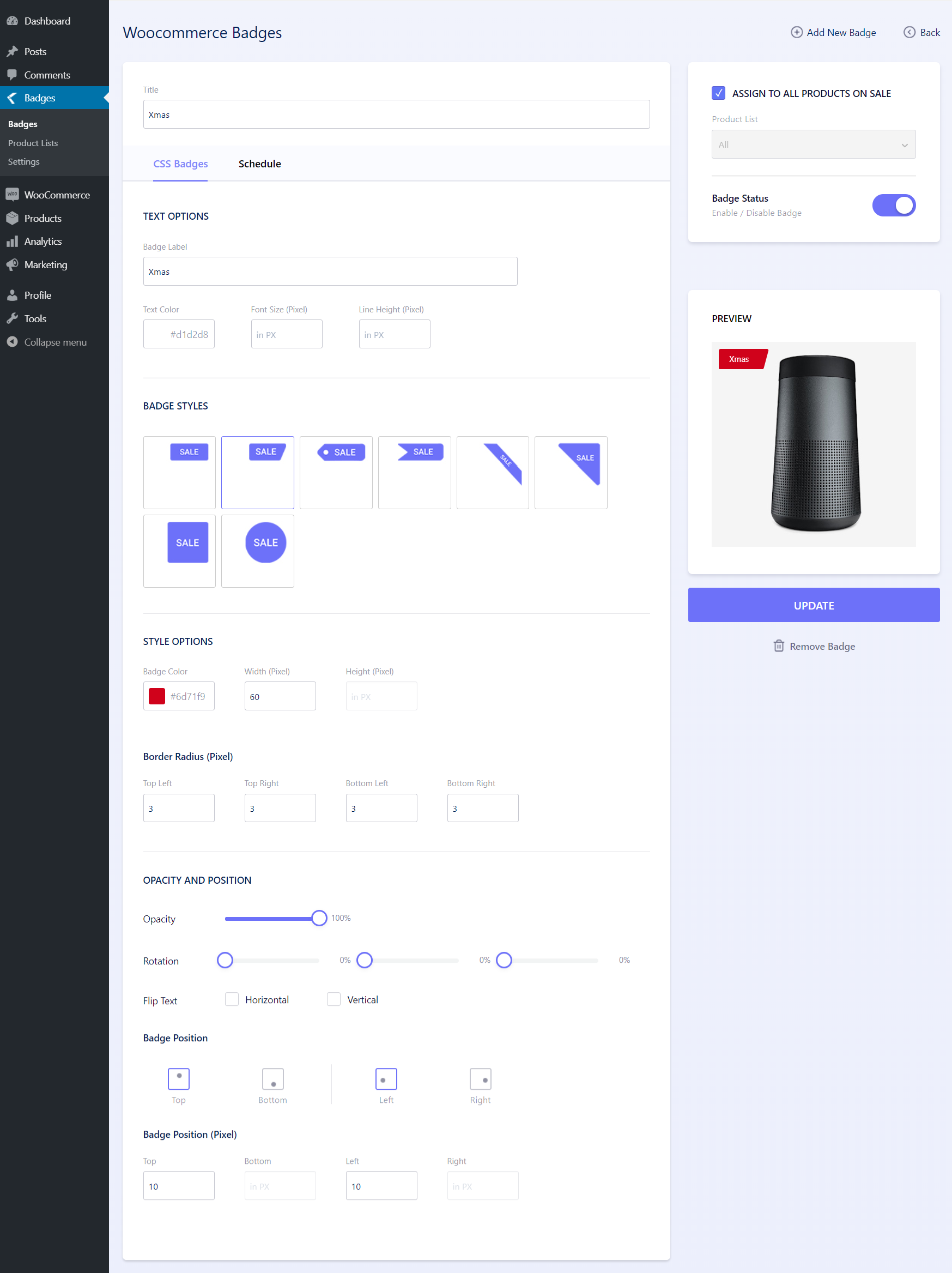The height and width of the screenshot is (1273, 952).
Task: Click the Analytics bar chart icon
Action: click(x=12, y=241)
